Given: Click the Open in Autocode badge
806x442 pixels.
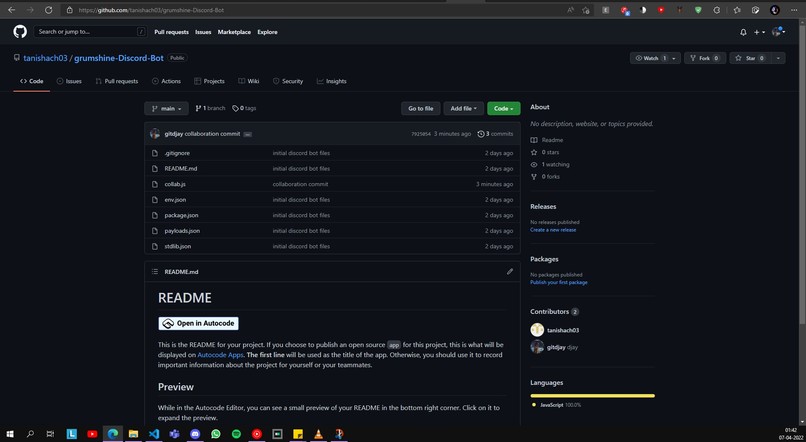Looking at the screenshot, I should [198, 323].
